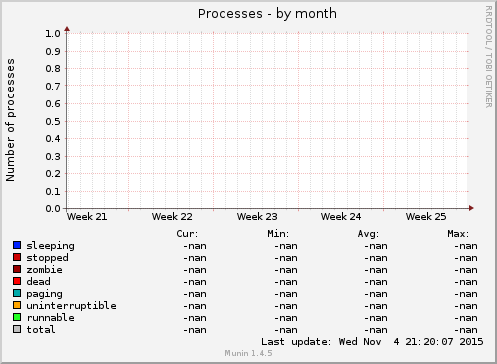This screenshot has width=497, height=364.
Task: Click the total row Max '-nan' value
Action: [x=466, y=330]
